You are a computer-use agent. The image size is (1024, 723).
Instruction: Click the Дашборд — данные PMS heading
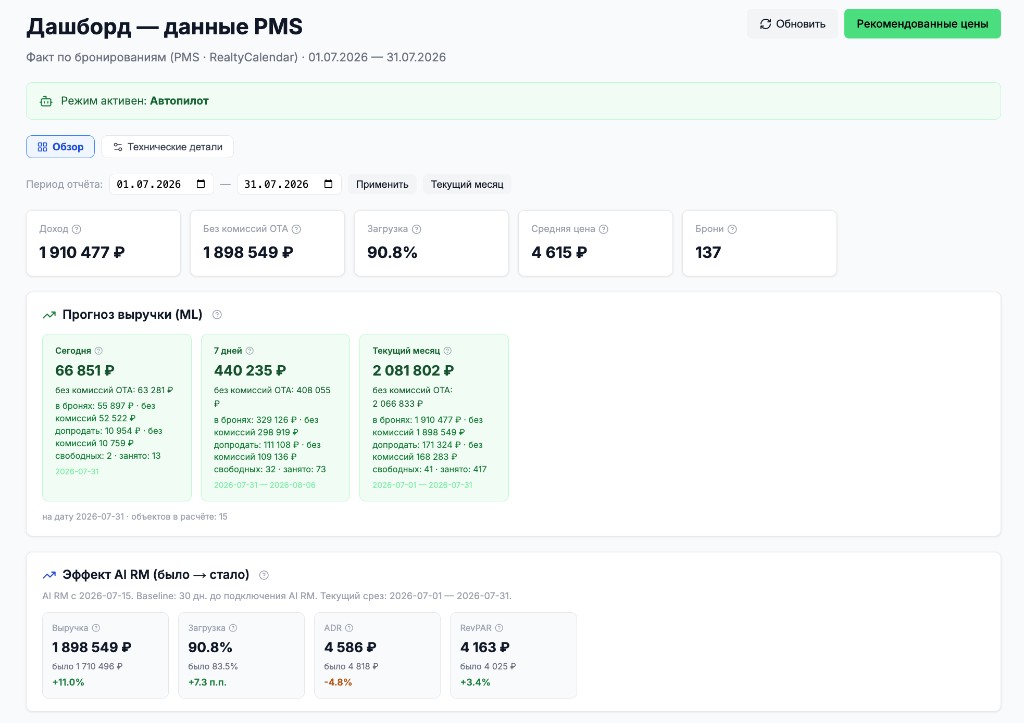click(x=165, y=27)
